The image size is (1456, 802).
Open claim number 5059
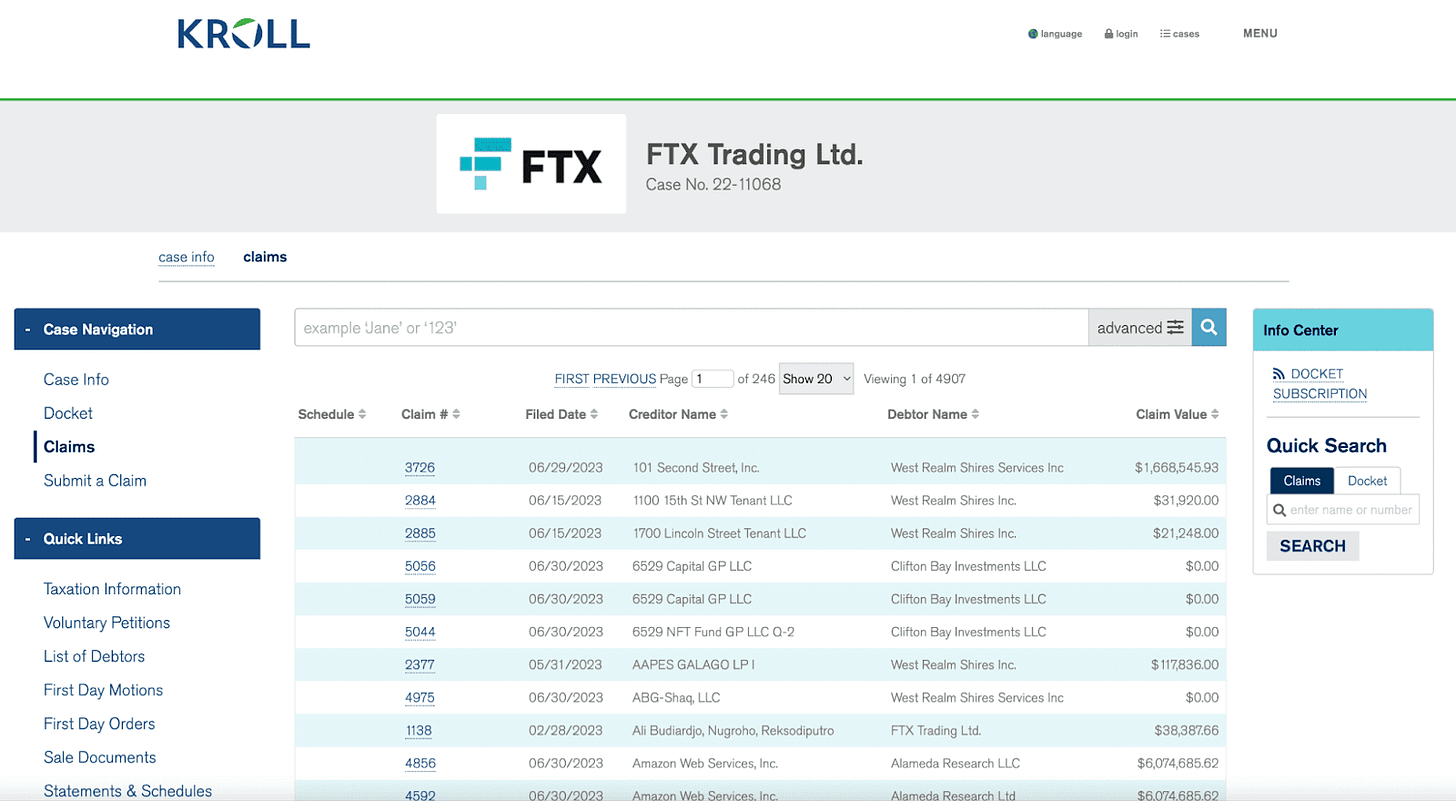(x=420, y=599)
